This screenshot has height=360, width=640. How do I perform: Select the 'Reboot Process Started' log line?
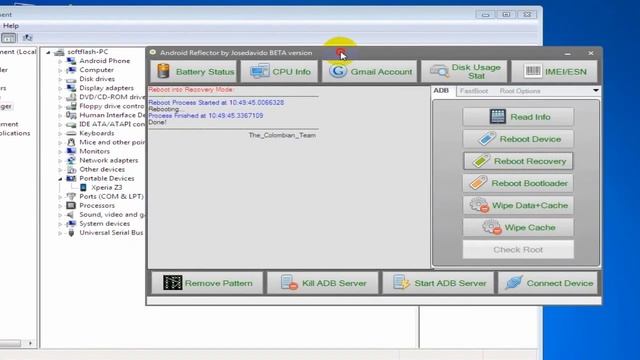click(216, 102)
